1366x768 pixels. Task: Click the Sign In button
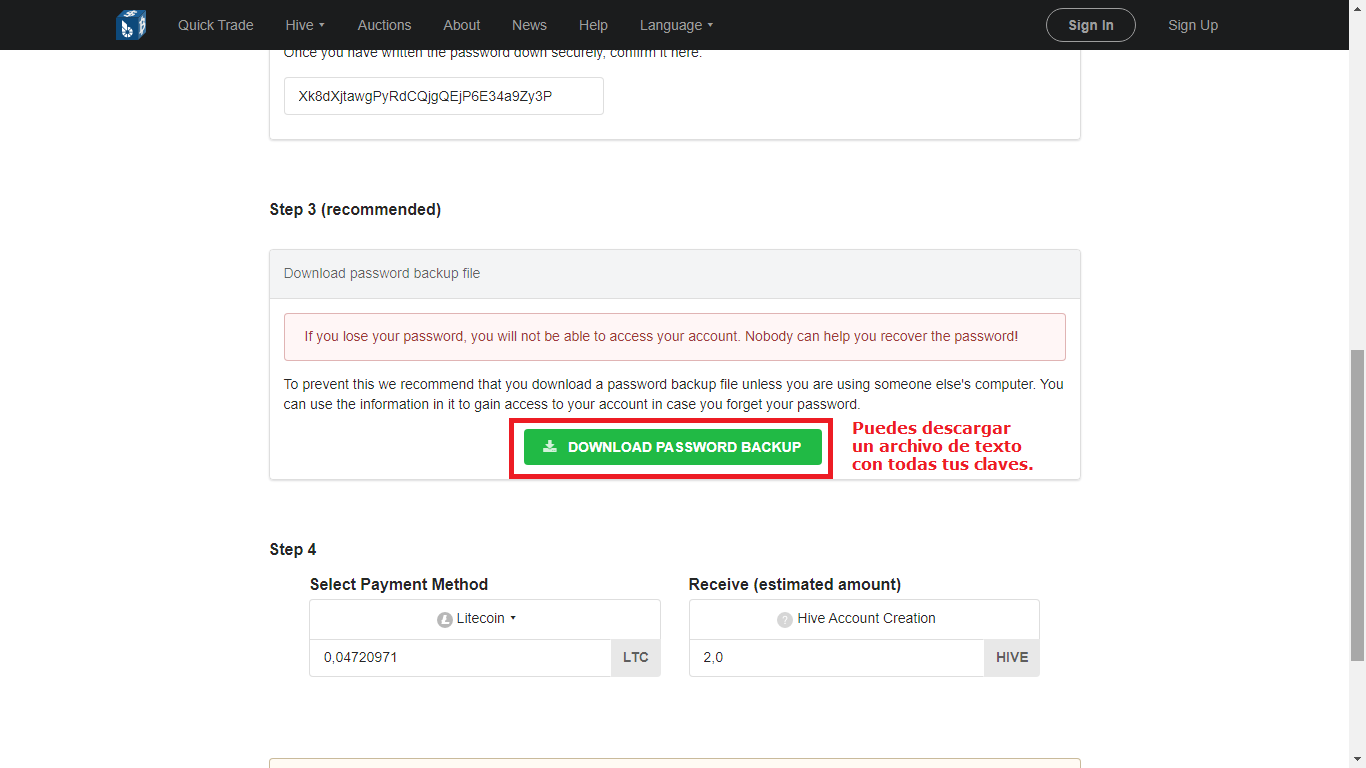point(1091,25)
